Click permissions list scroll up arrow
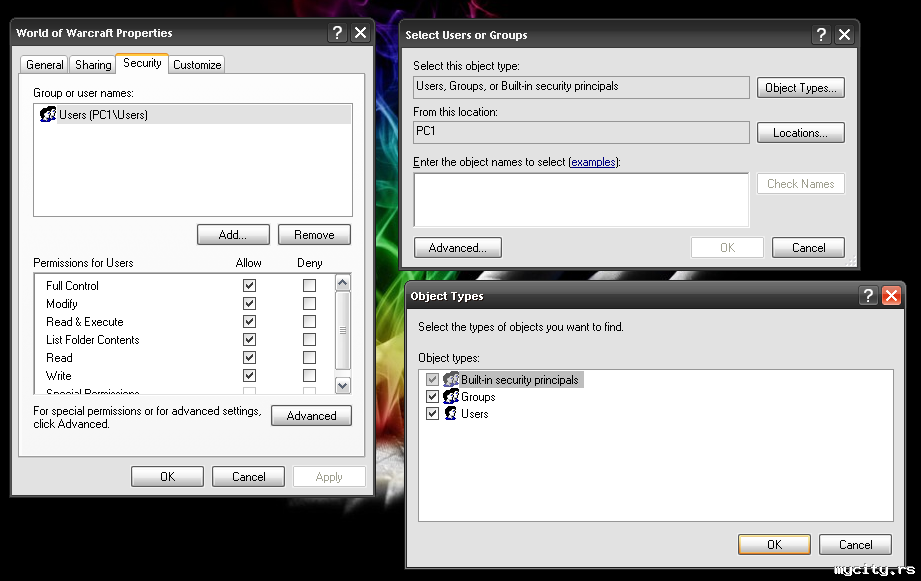Image resolution: width=921 pixels, height=581 pixels. (342, 283)
